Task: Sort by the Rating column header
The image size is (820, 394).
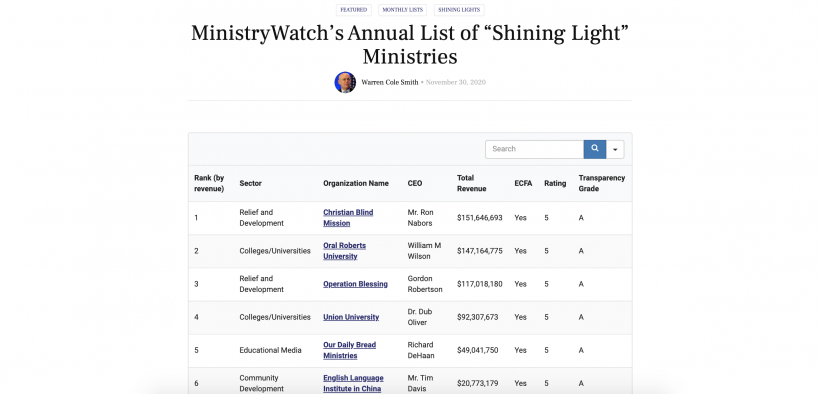Action: [555, 183]
